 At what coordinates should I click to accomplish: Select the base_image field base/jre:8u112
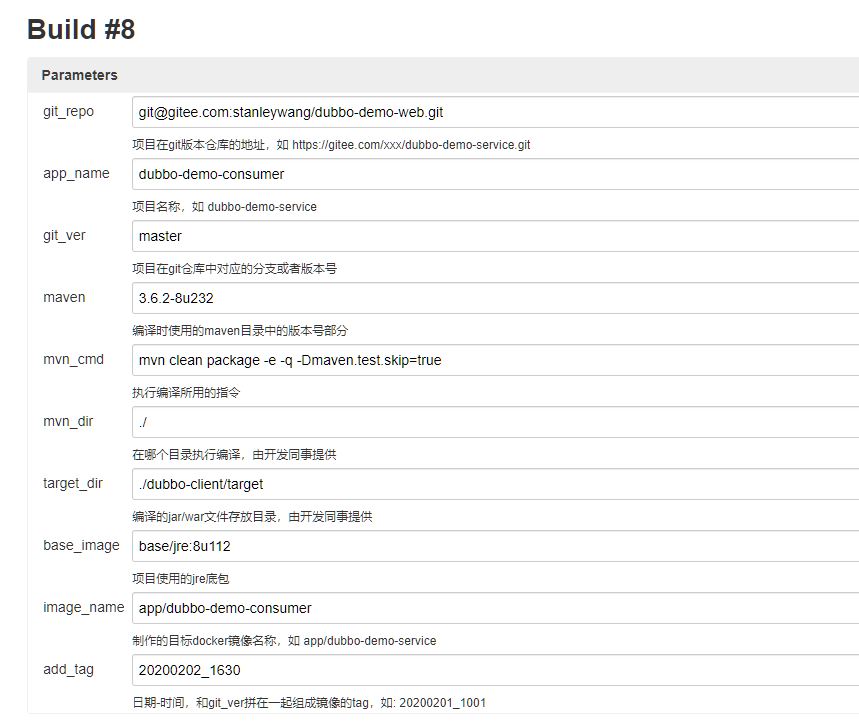click(495, 546)
